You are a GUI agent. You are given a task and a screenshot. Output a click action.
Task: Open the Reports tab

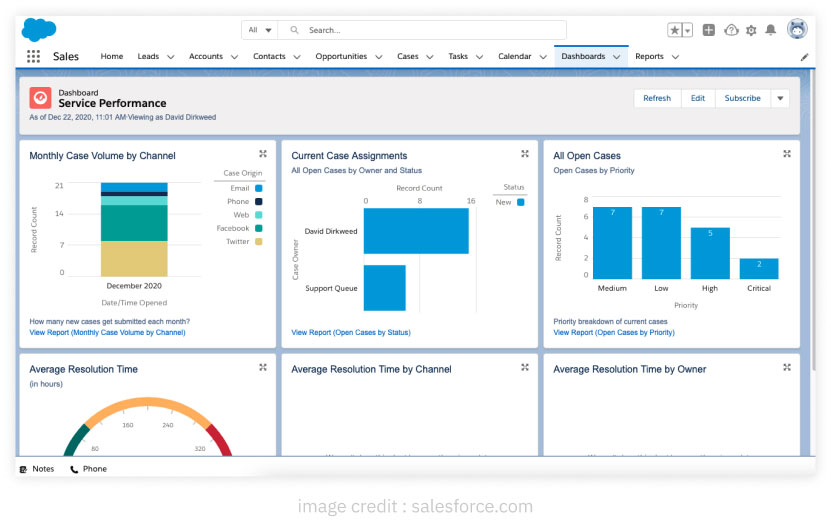(x=649, y=56)
